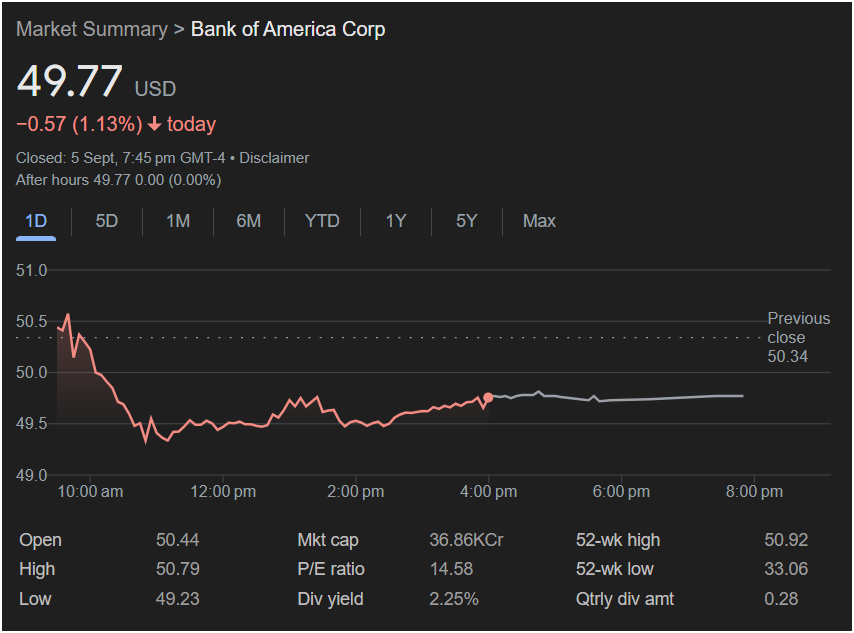
Task: Click the 12:00 pm axis label
Action: [x=223, y=491]
